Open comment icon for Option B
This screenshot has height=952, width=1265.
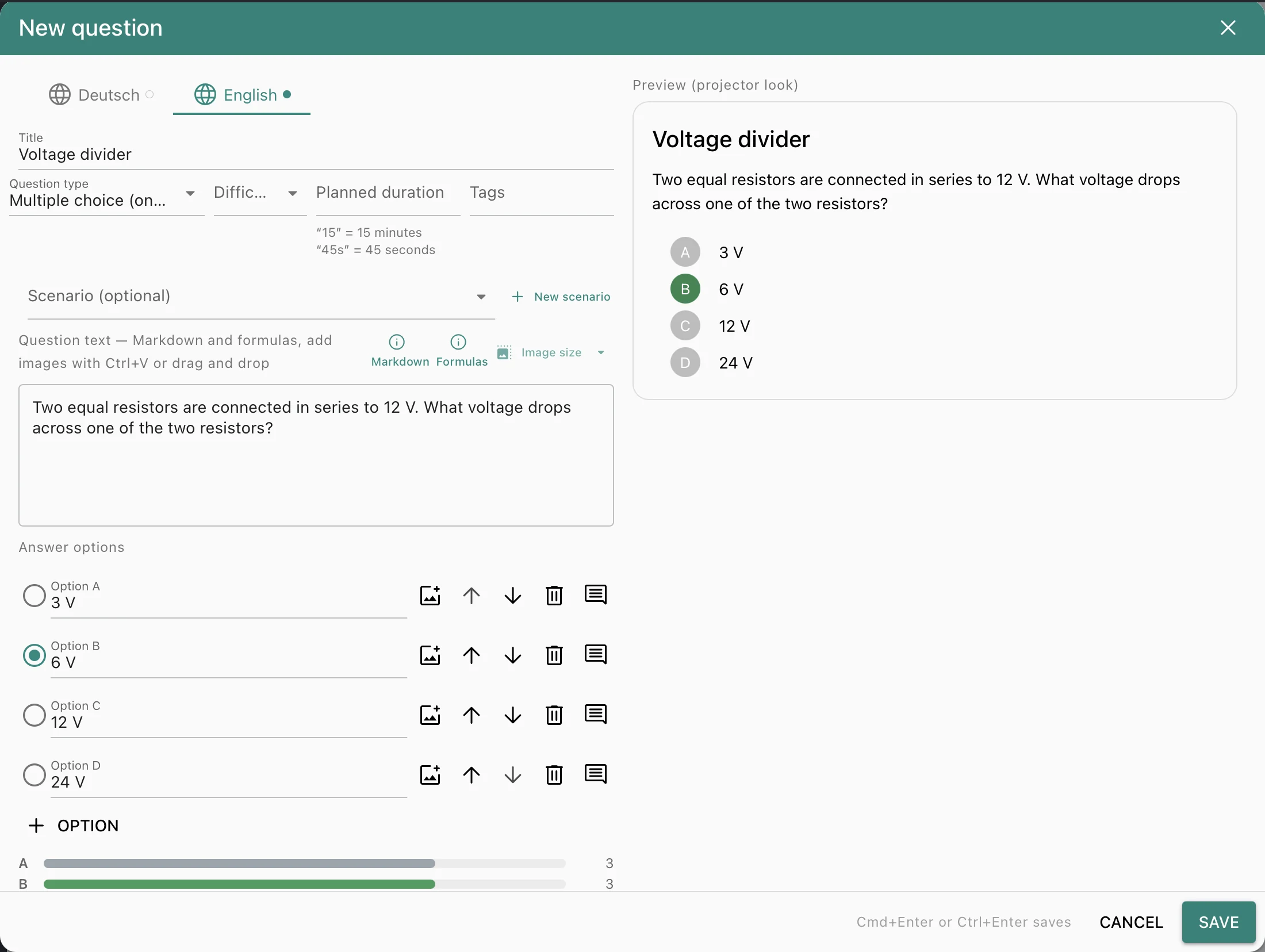coord(596,655)
